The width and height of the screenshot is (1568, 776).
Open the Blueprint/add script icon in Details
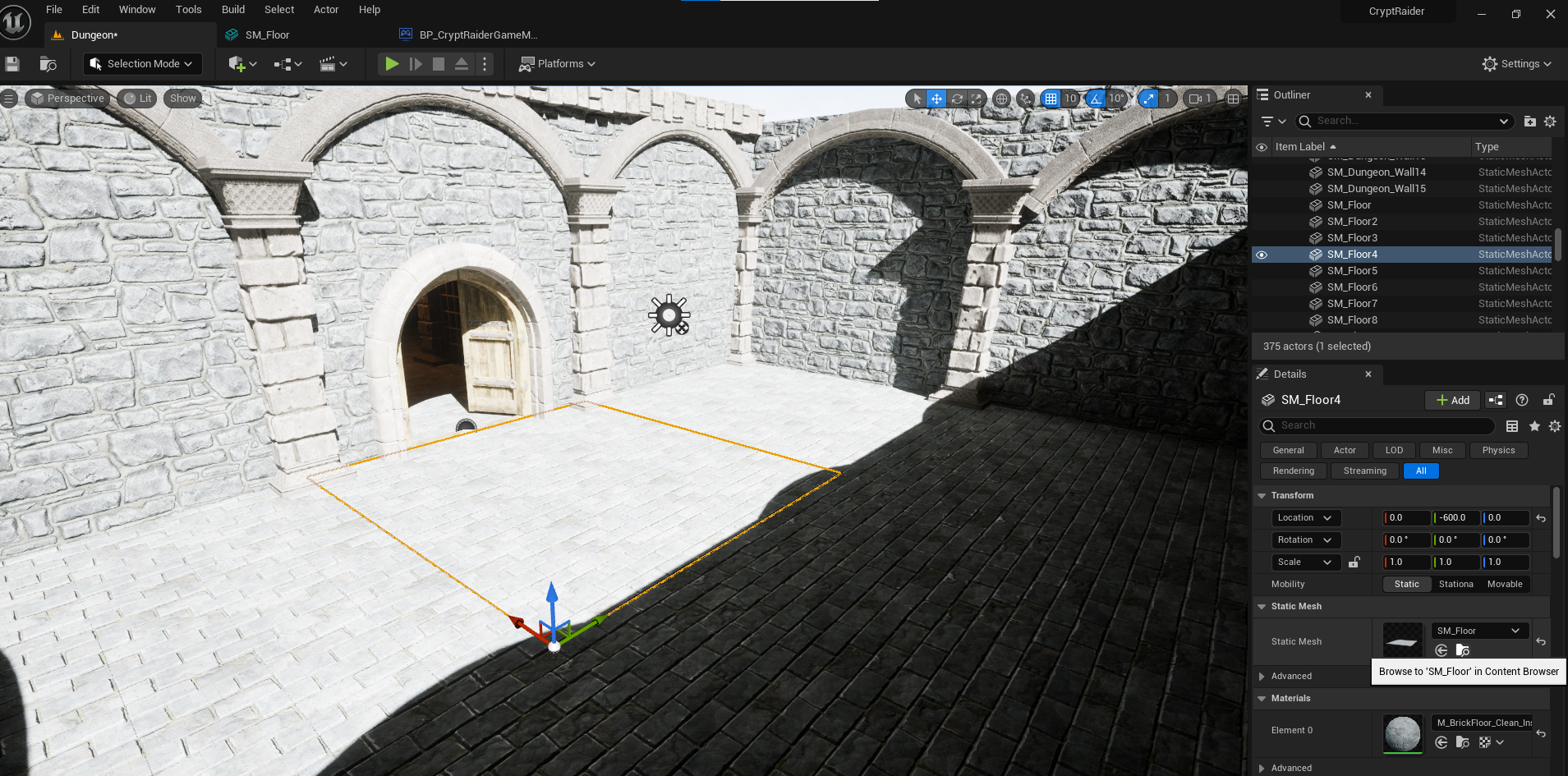coord(1496,401)
